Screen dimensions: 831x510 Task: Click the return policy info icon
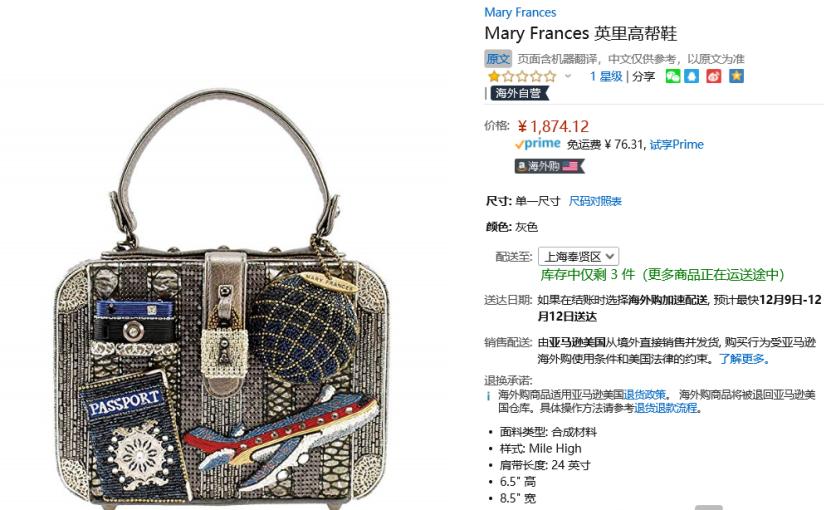(x=488, y=395)
